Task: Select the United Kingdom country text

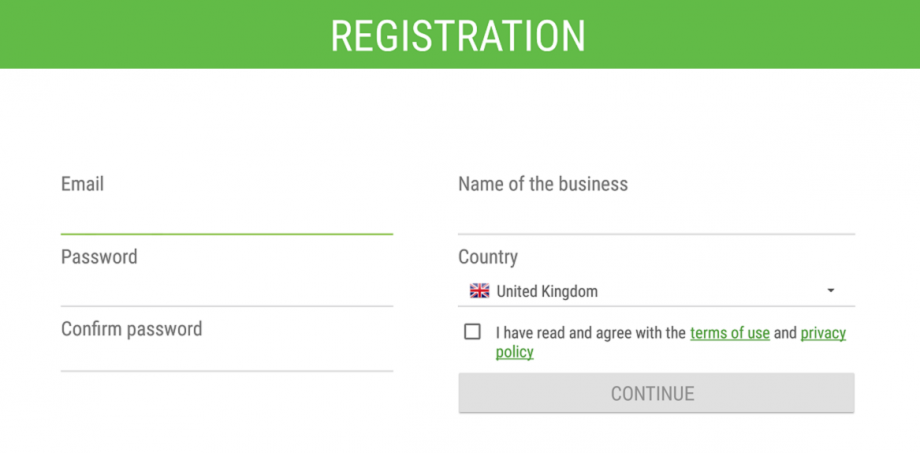Action: (x=547, y=291)
